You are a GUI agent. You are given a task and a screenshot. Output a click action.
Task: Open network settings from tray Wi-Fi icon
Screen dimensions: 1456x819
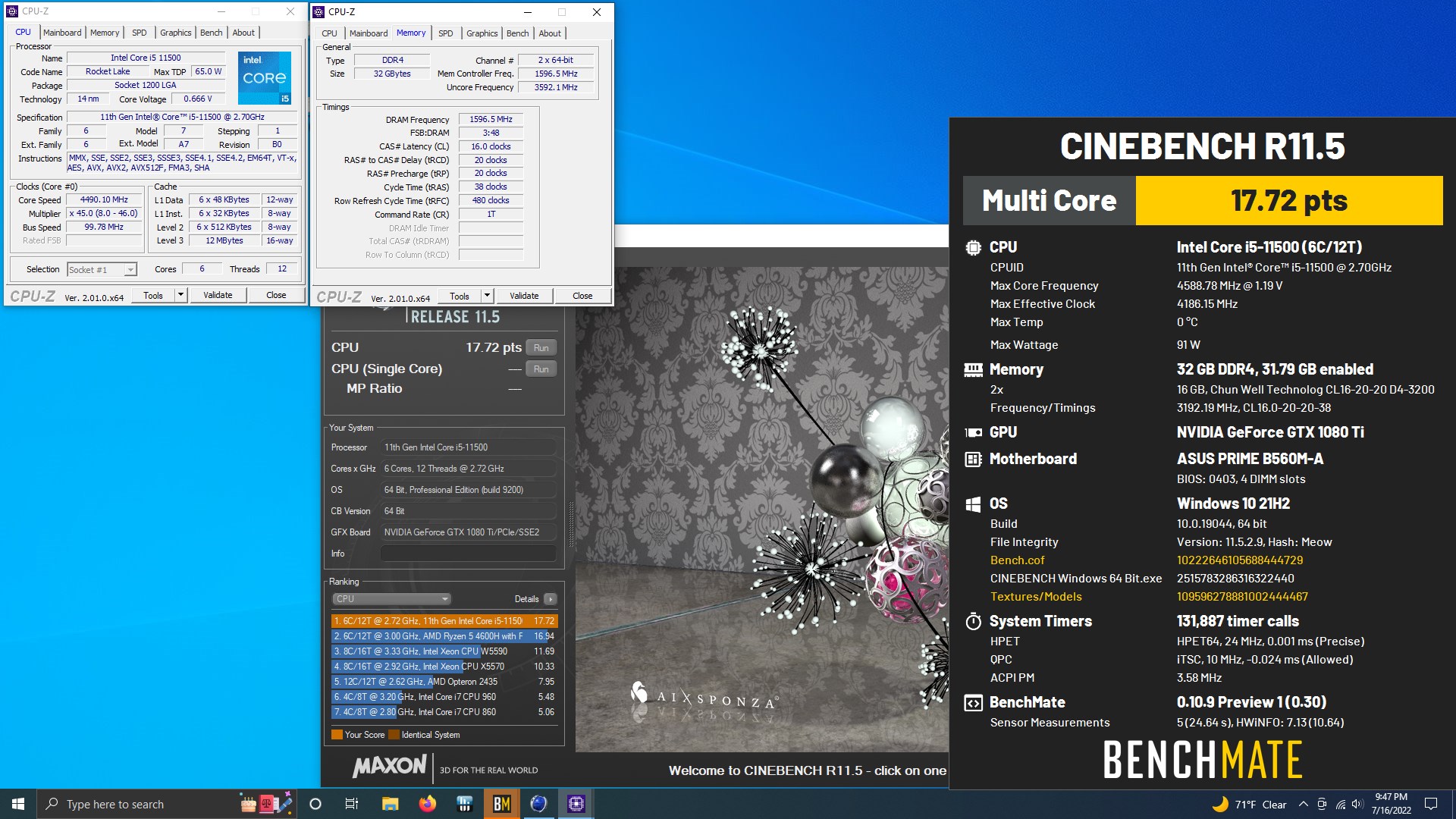point(1340,804)
